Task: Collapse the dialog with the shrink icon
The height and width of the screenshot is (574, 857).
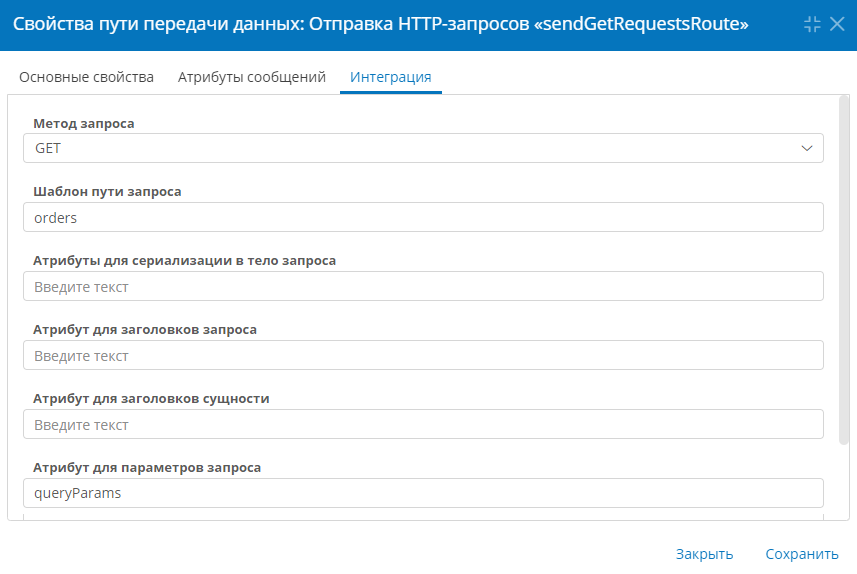Action: [812, 24]
